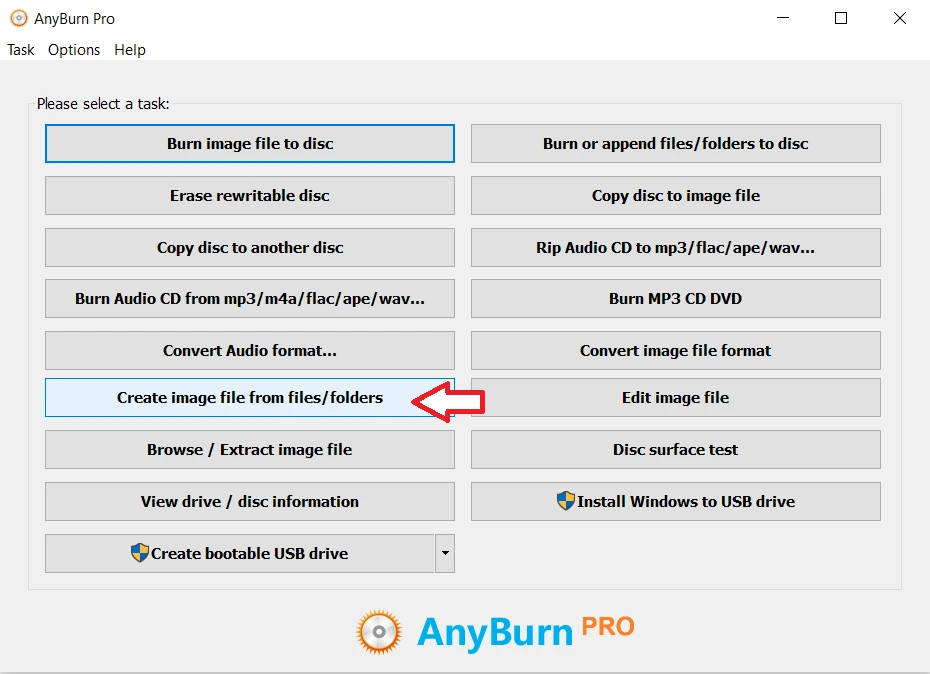Click Create image file from files/folders
The height and width of the screenshot is (674, 930).
tap(250, 397)
